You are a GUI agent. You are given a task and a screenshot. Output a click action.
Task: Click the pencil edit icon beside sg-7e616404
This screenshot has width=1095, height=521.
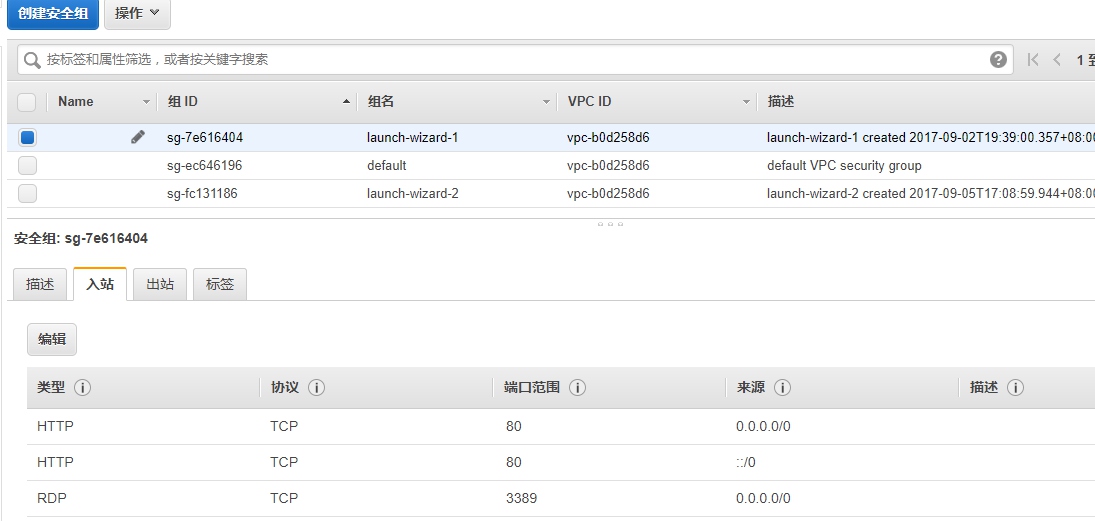pos(138,137)
